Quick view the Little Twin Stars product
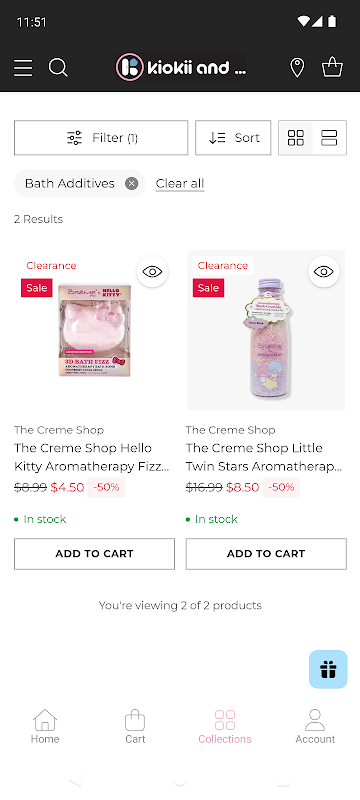 [x=323, y=271]
